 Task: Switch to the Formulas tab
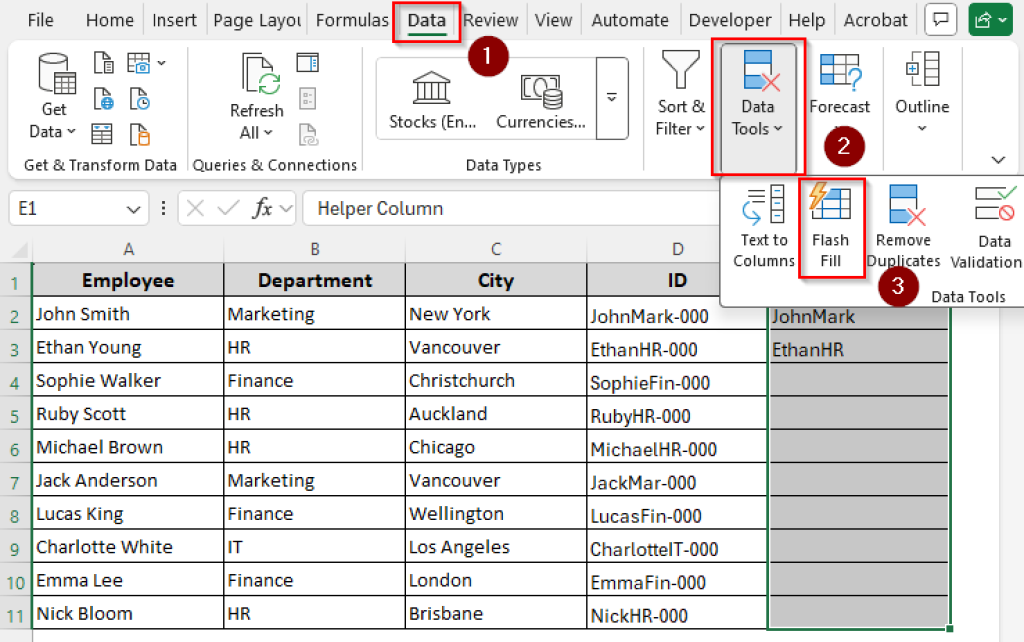tap(352, 19)
